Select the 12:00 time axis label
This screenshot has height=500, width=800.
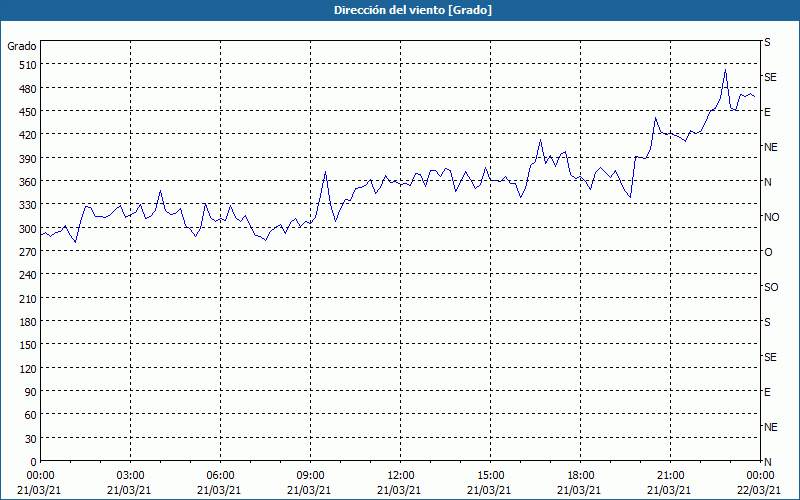pos(401,476)
